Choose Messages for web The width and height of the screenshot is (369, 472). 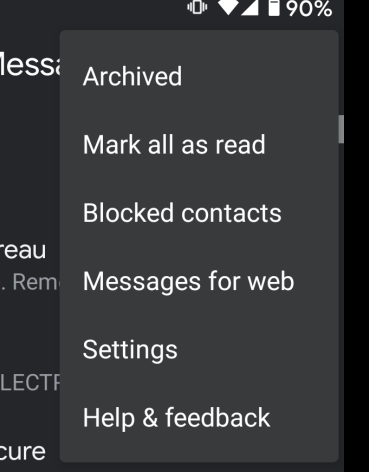point(199,281)
